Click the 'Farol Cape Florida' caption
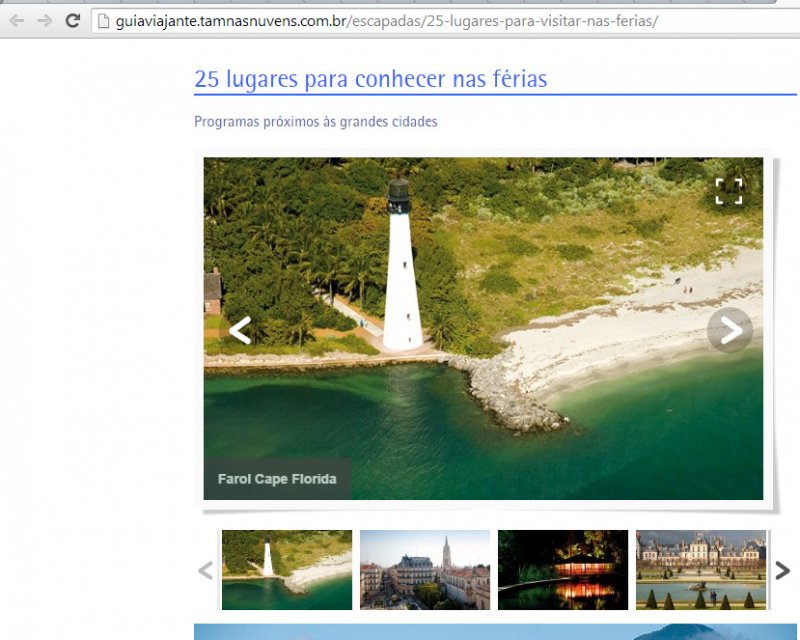Image resolution: width=800 pixels, height=640 pixels. pyautogui.click(x=277, y=479)
